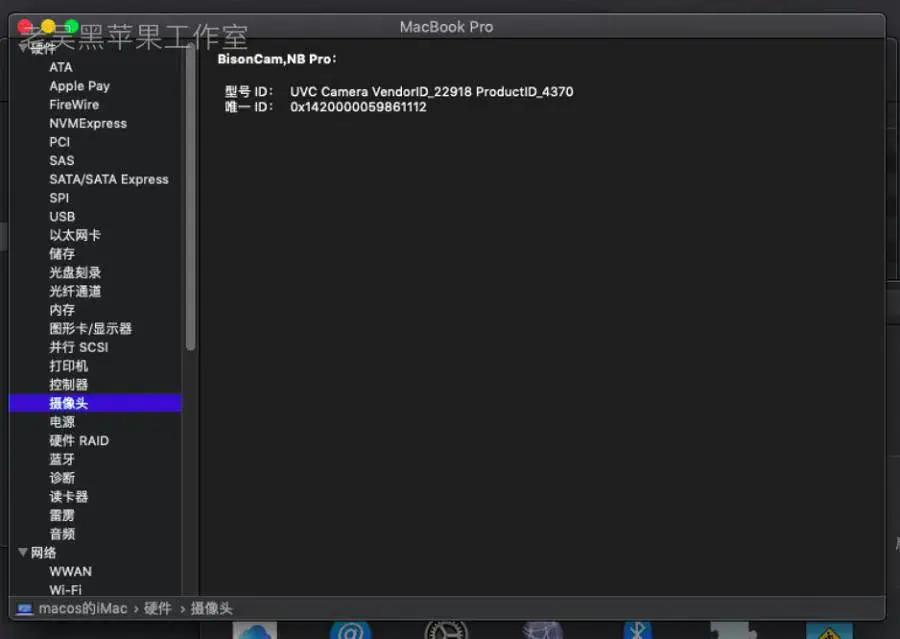The image size is (900, 639).
Task: Click the computer icon in the path bar
Action: (x=25, y=609)
